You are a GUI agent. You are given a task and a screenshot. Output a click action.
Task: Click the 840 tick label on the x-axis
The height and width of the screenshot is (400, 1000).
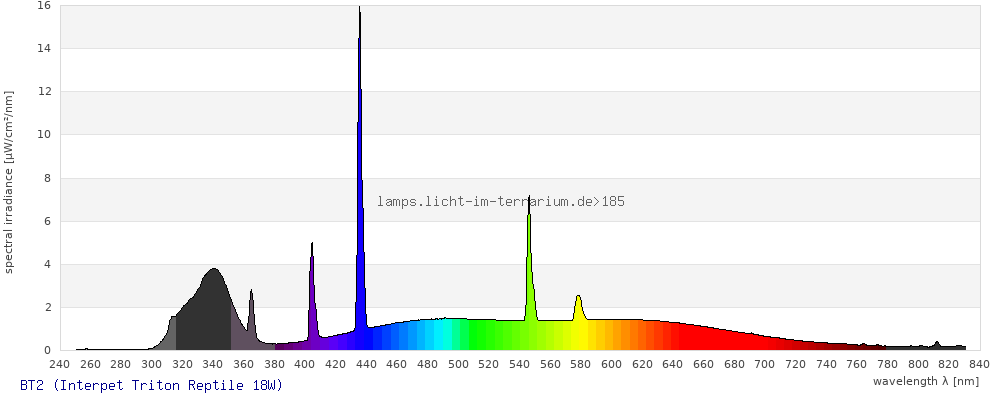978,364
